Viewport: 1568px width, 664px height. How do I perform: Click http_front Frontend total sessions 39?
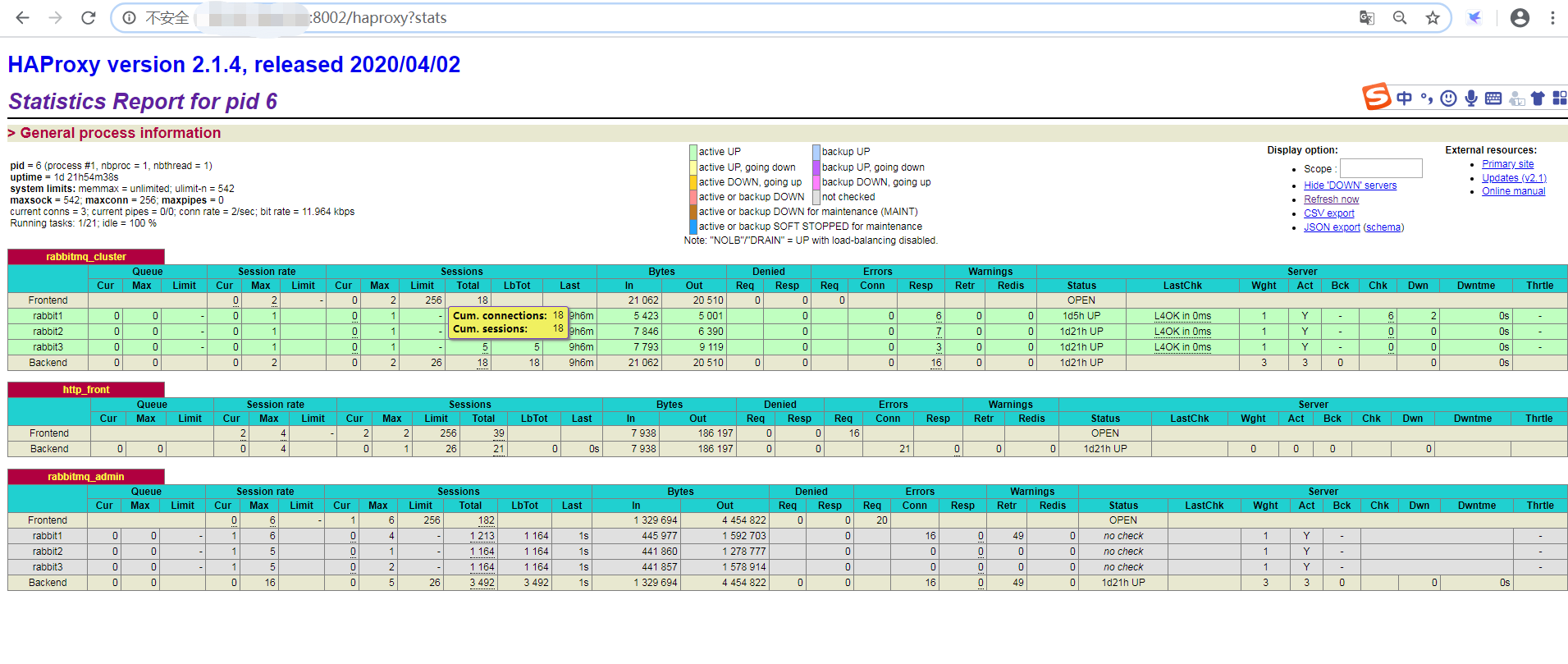[x=499, y=433]
